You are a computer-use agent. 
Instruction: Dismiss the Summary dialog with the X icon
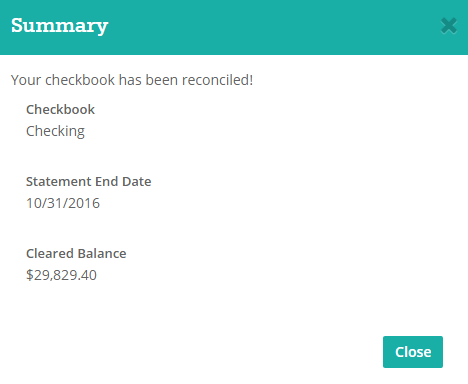click(x=449, y=26)
